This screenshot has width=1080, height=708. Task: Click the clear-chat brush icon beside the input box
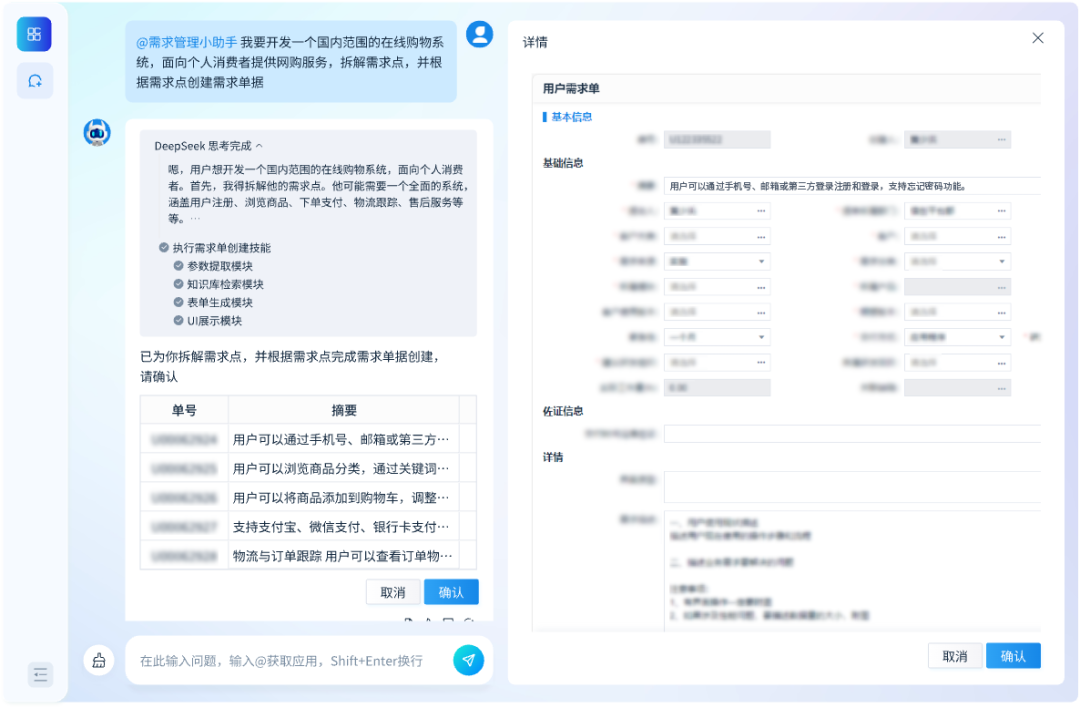coord(98,660)
